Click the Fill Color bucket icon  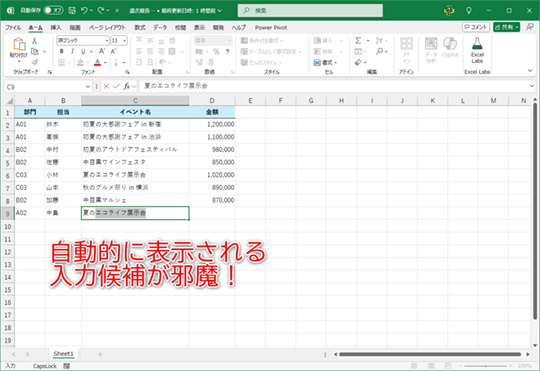coord(80,62)
